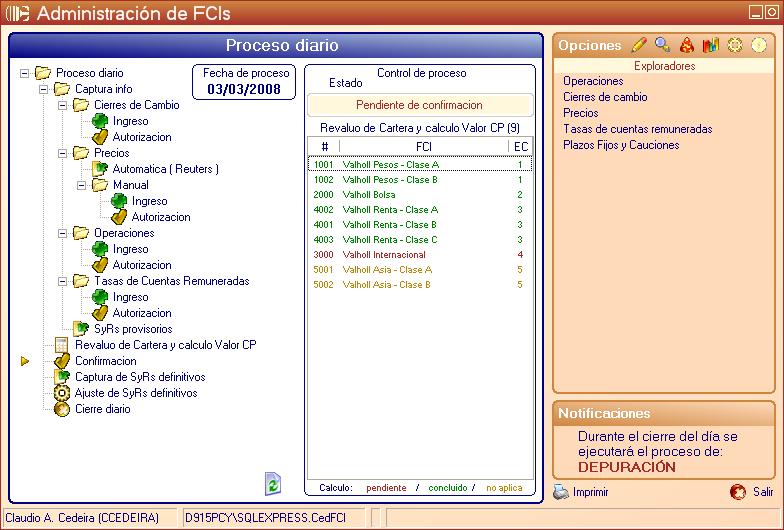The width and height of the screenshot is (784, 530).
Task: Click the Automatica (Reuters) icon
Action: pyautogui.click(x=100, y=169)
